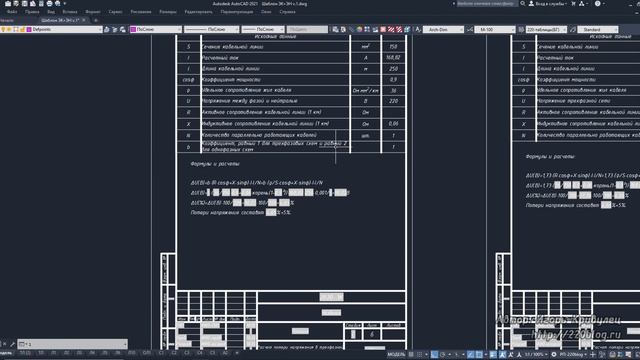Open the Размеры menu
This screenshot has width=640, height=360.
coord(168,12)
